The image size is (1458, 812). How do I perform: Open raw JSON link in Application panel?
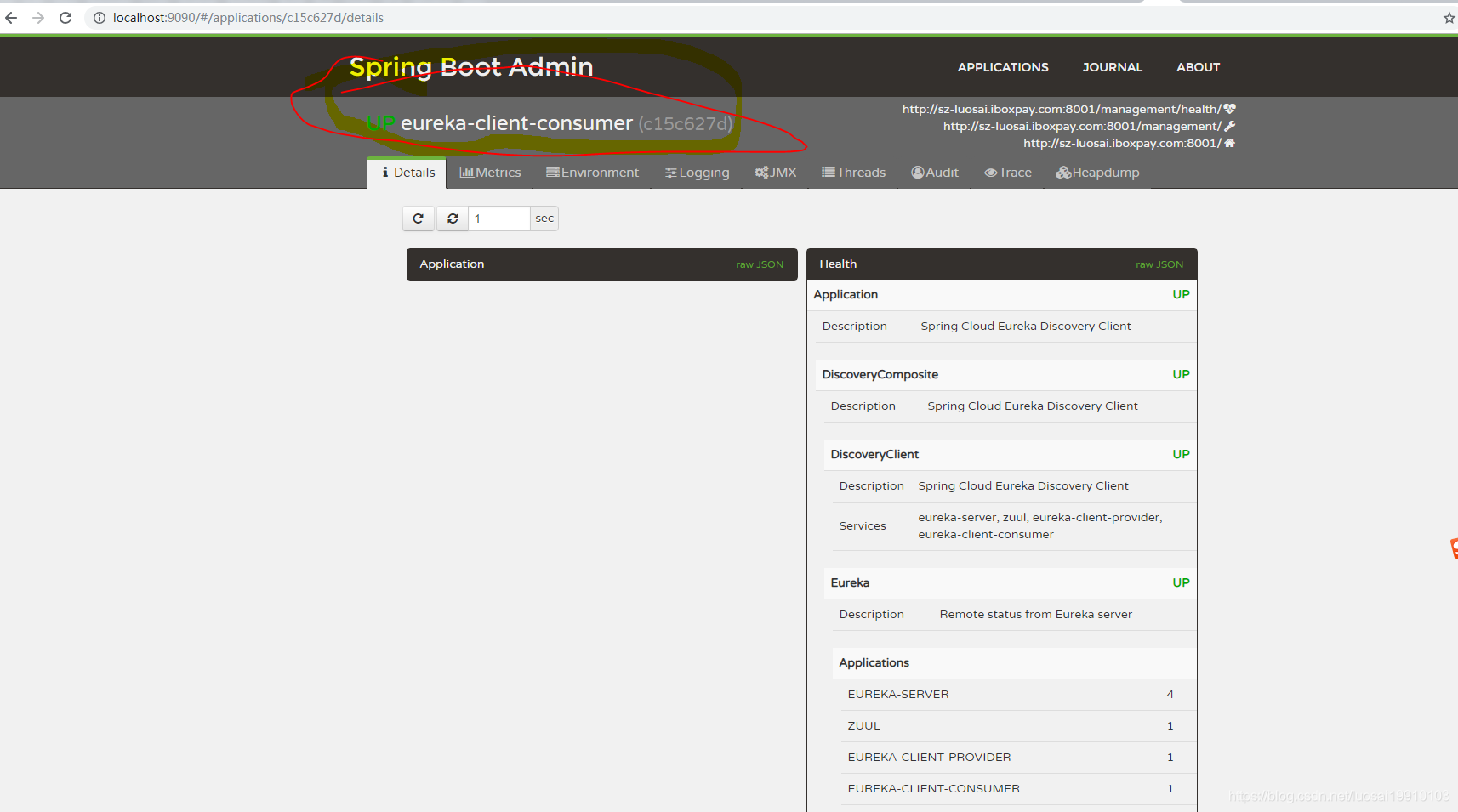tap(760, 264)
